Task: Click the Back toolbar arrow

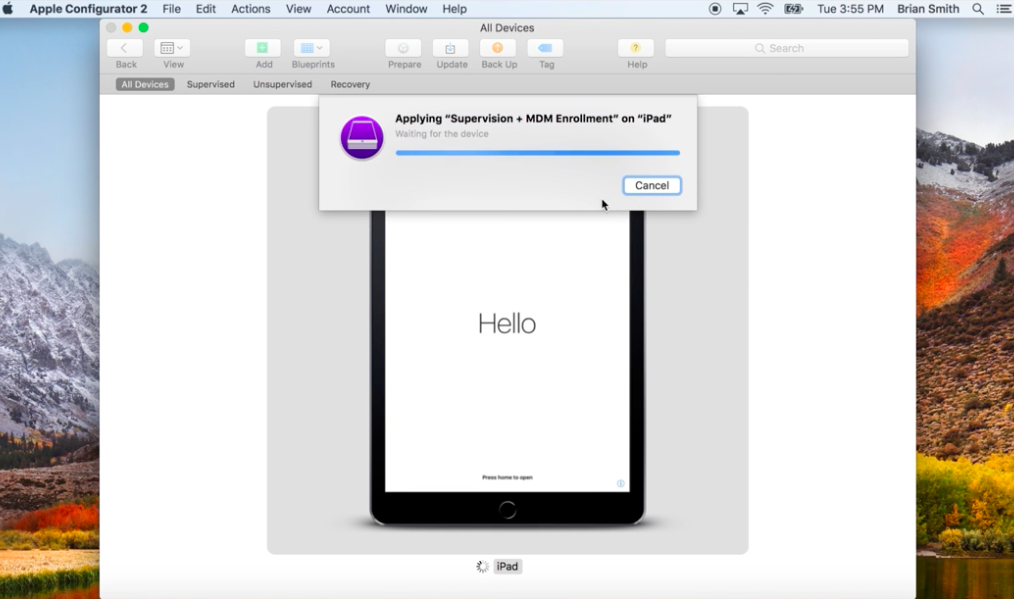Action: [124, 48]
